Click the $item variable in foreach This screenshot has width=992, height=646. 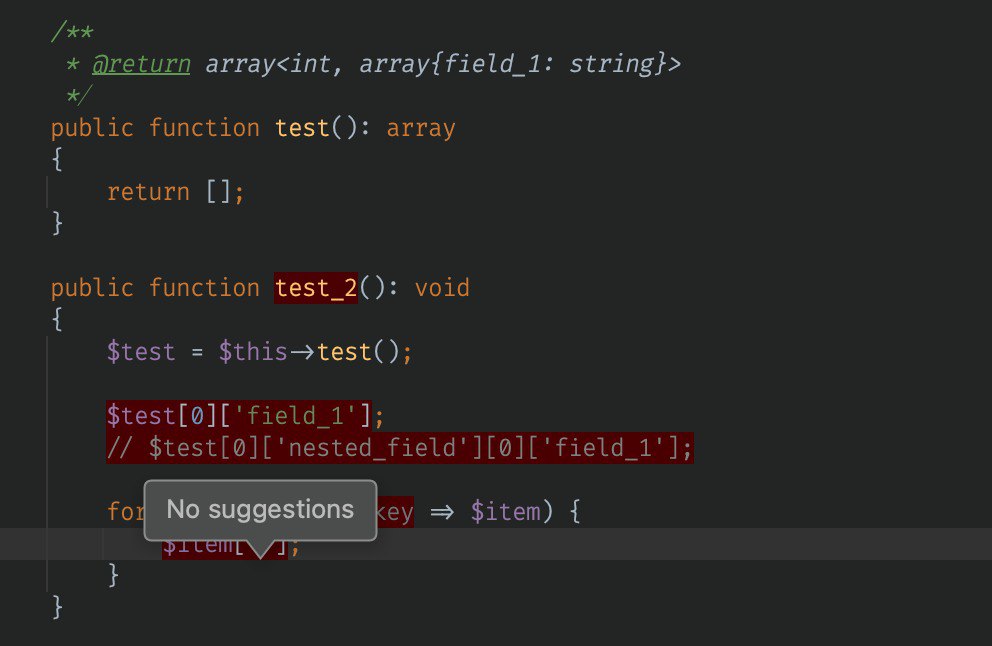[x=505, y=511]
